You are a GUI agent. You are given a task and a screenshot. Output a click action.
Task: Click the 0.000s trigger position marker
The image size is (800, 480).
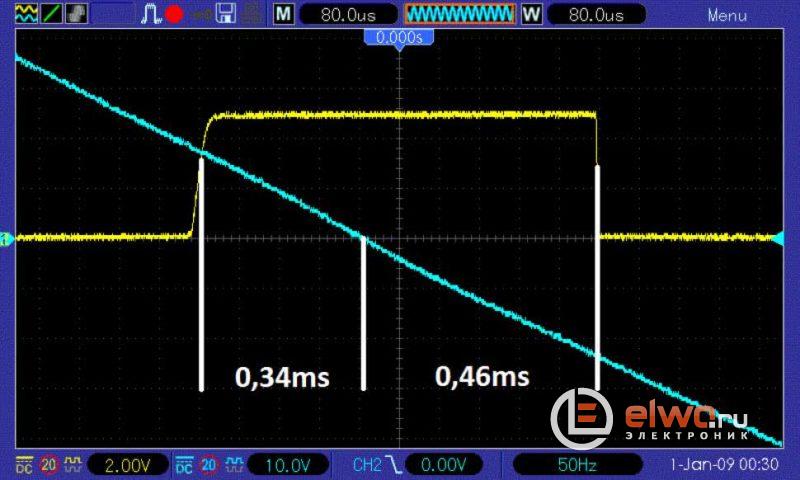(399, 39)
